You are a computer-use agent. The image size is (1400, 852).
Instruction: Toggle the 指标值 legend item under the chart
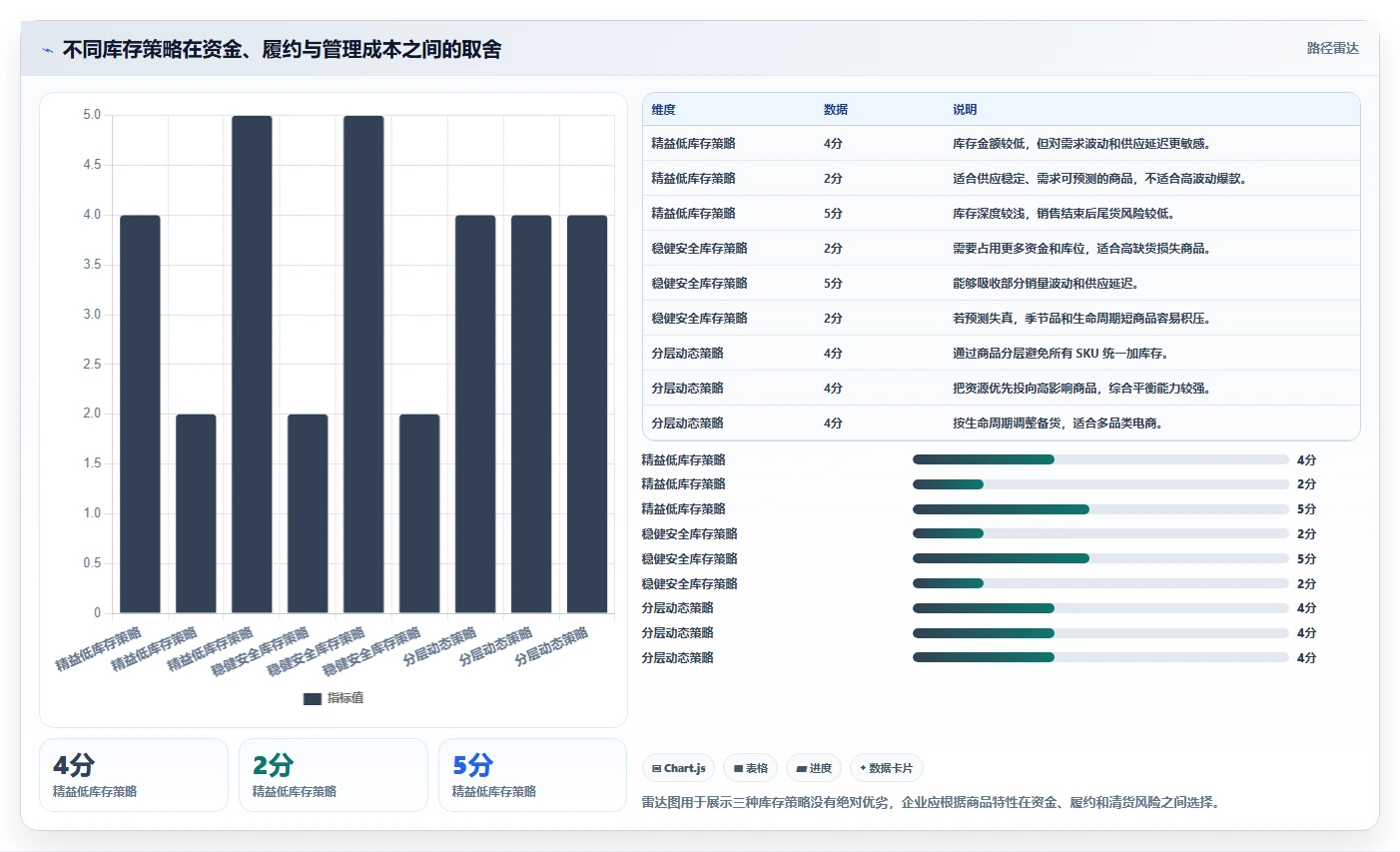[334, 698]
